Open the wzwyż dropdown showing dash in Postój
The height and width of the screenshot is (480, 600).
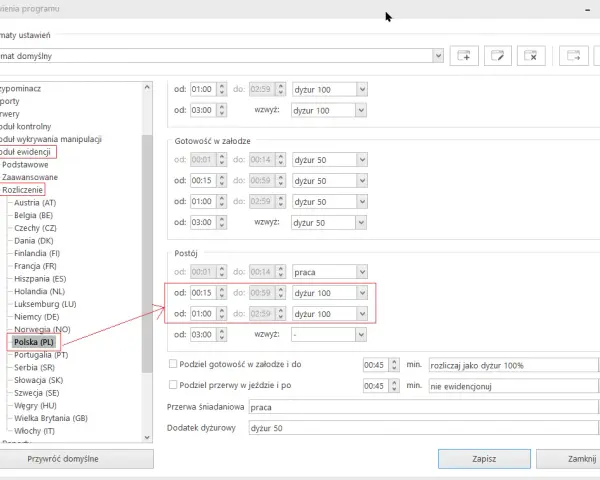click(329, 335)
